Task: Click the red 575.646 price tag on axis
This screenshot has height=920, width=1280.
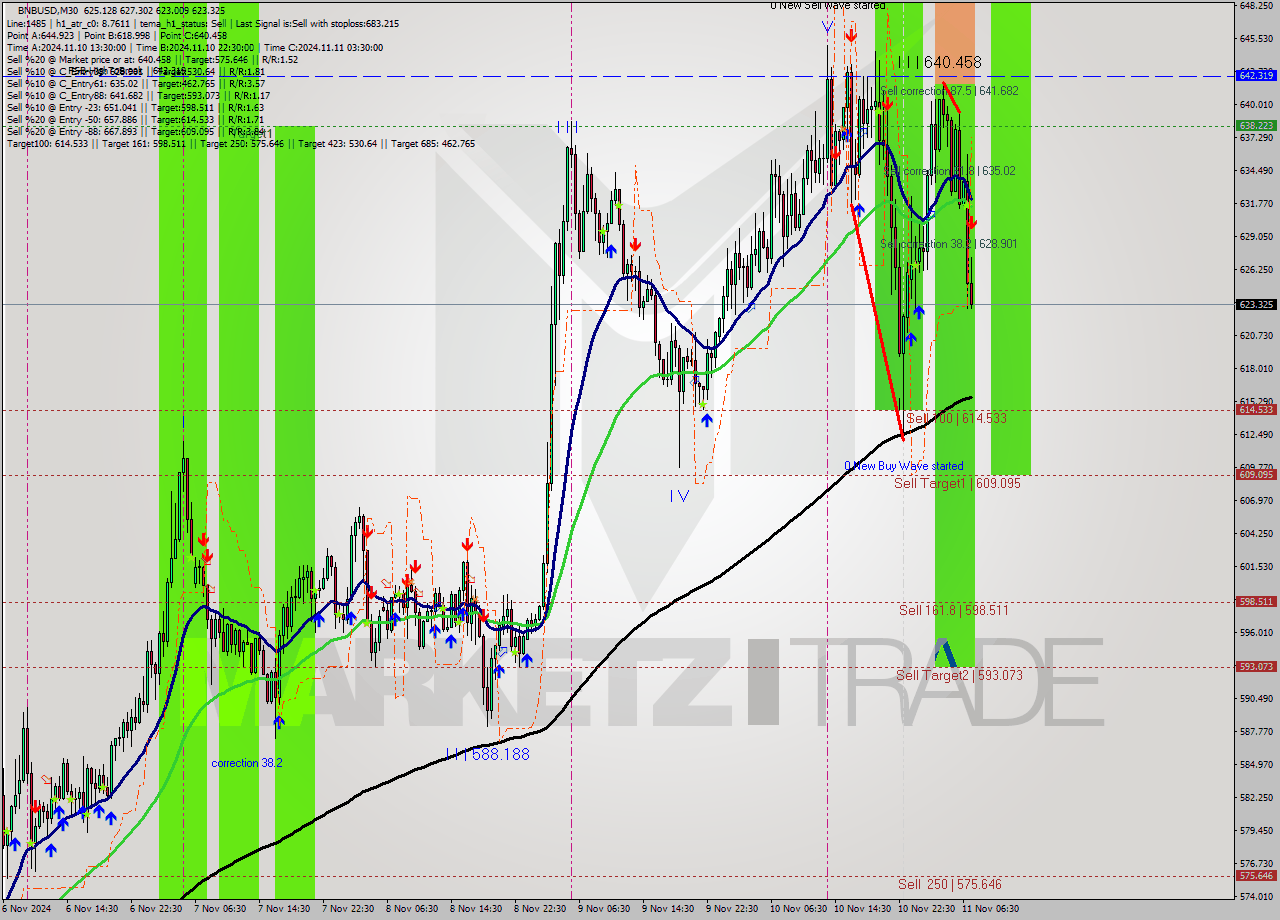Action: tap(1256, 875)
